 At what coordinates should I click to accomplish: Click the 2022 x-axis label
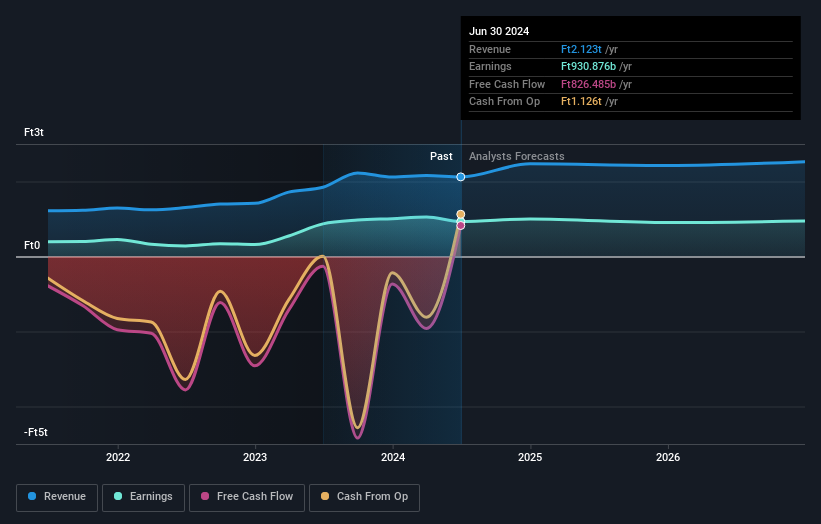point(118,458)
